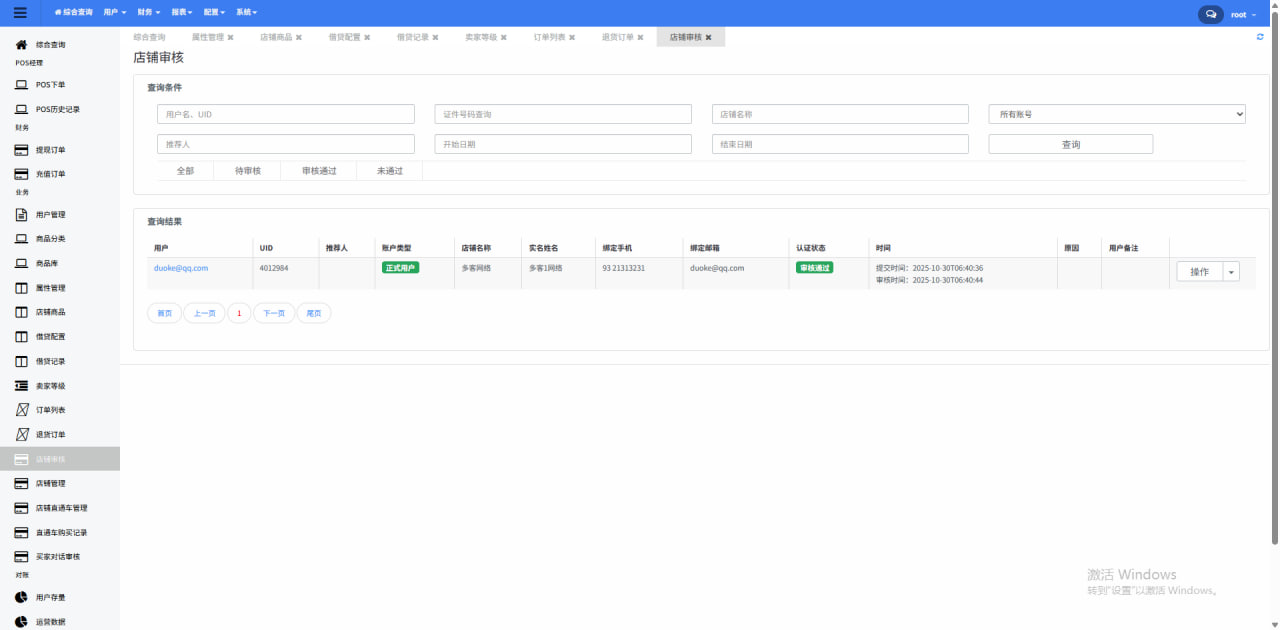
Task: Click 综合查询 link in top navbar
Action: pos(73,12)
